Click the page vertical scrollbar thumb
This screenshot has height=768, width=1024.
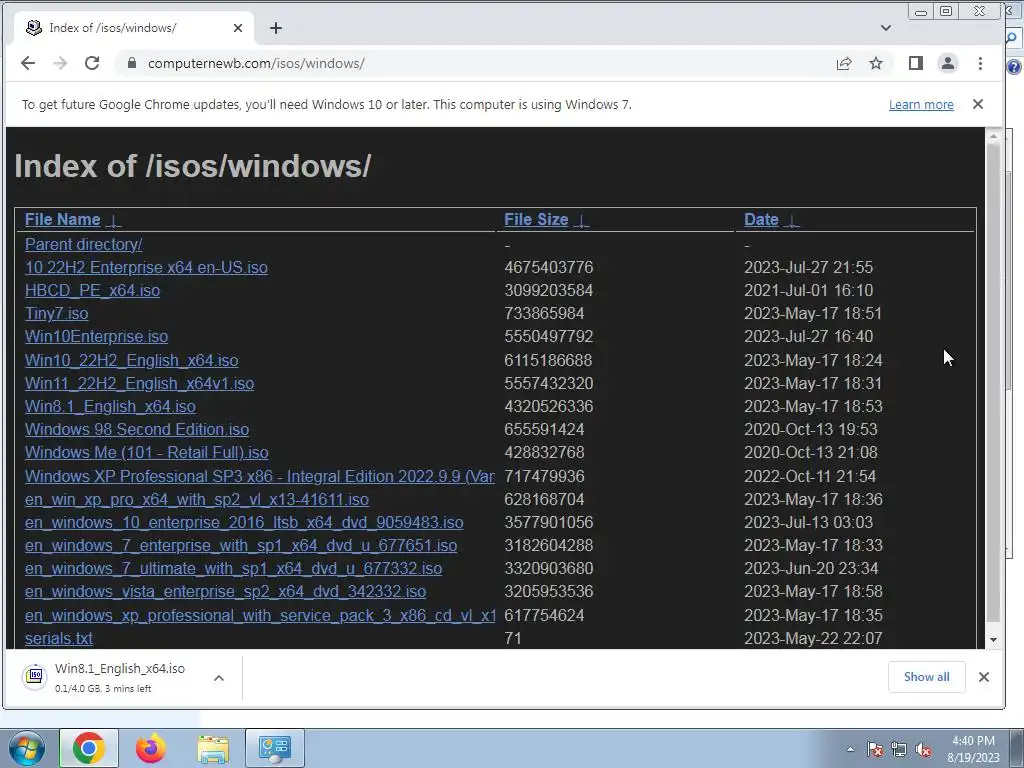993,382
